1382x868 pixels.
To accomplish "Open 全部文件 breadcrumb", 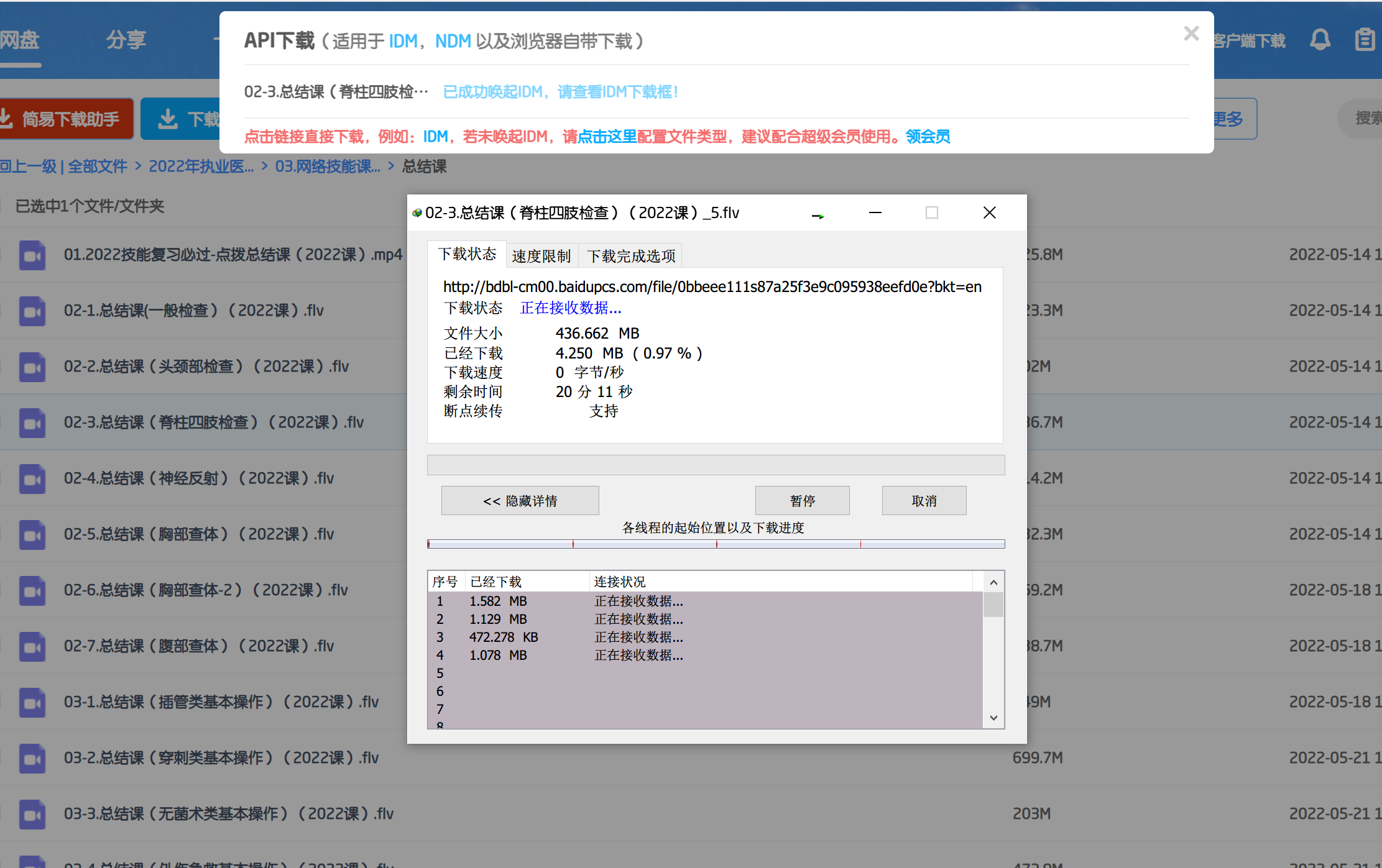I will (97, 167).
